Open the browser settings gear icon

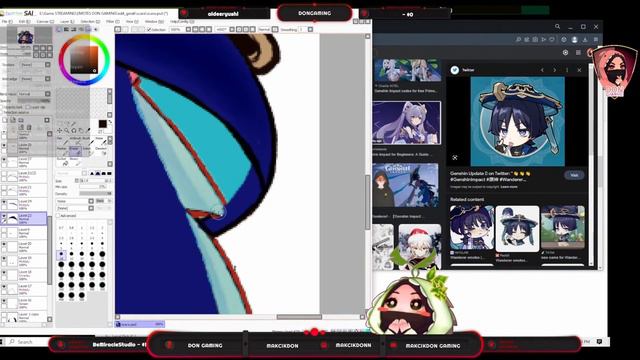tap(565, 53)
